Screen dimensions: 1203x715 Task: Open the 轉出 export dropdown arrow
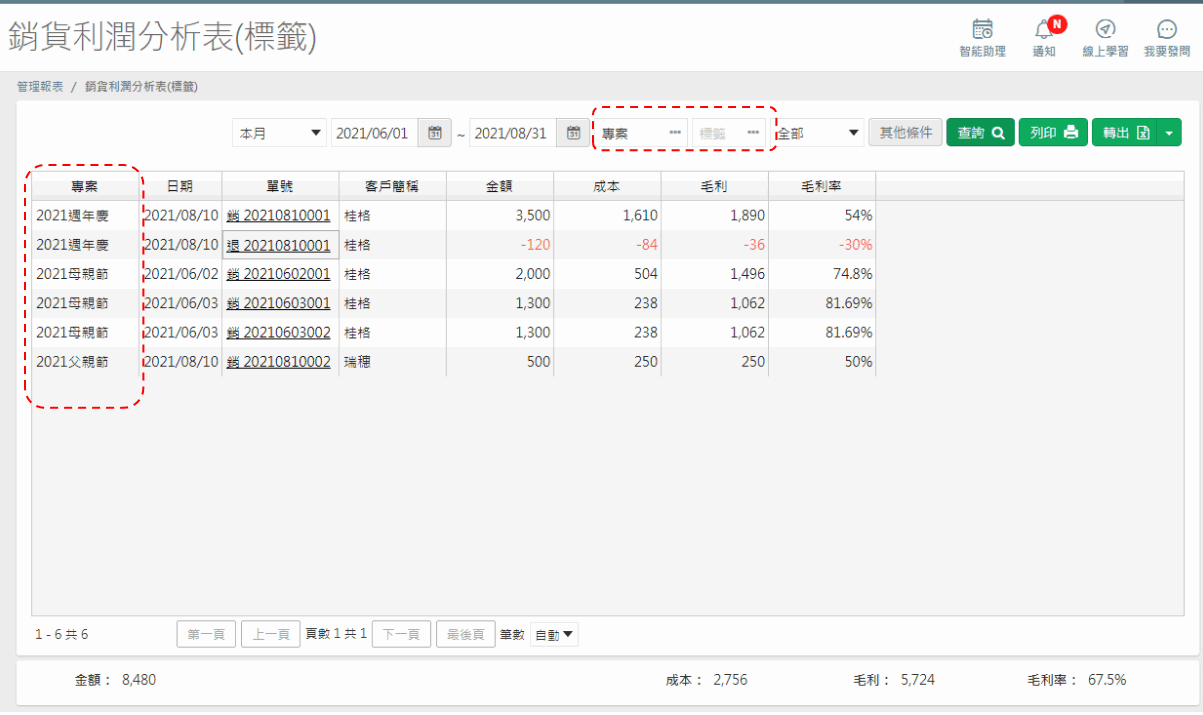coord(1169,133)
